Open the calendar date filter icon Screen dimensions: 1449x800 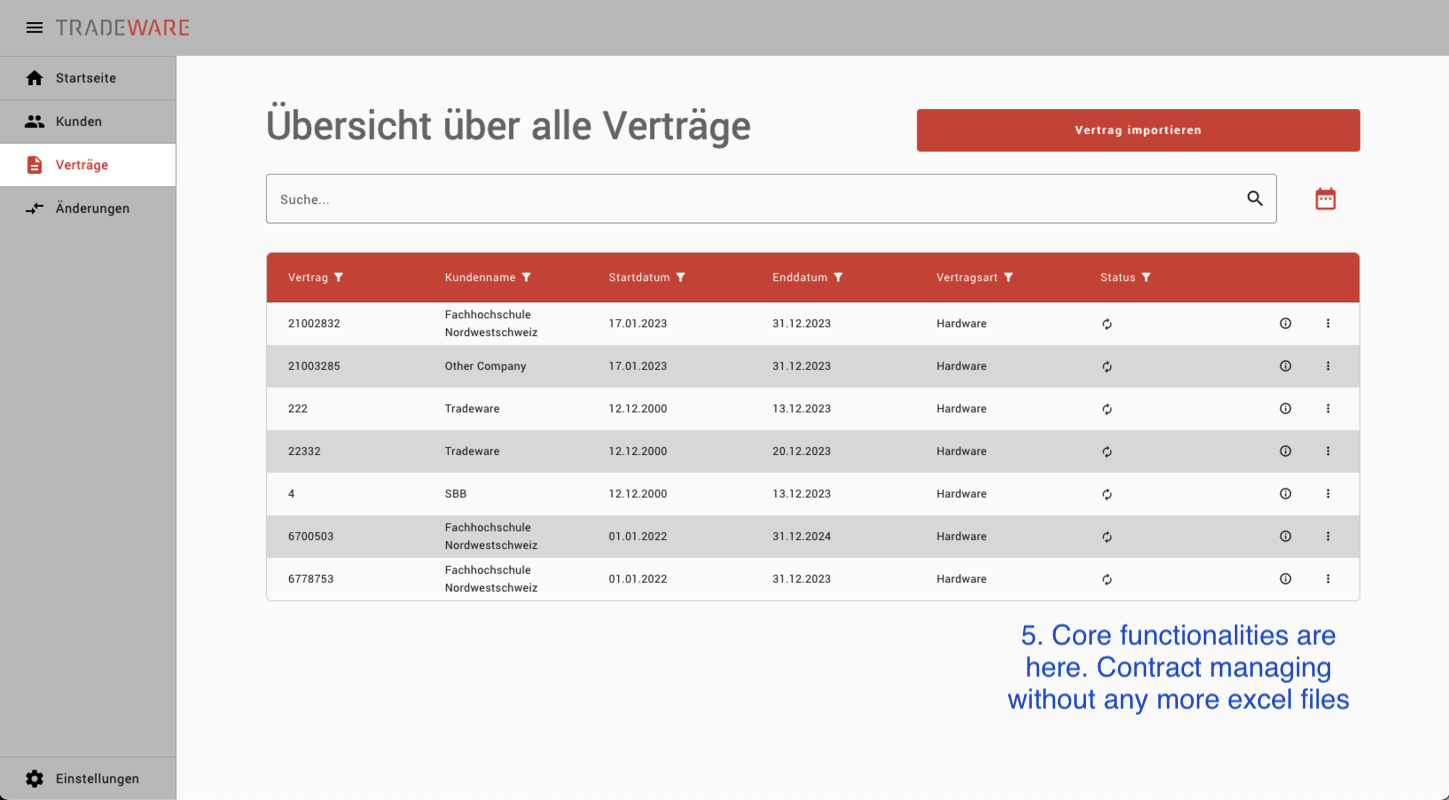coord(1325,199)
